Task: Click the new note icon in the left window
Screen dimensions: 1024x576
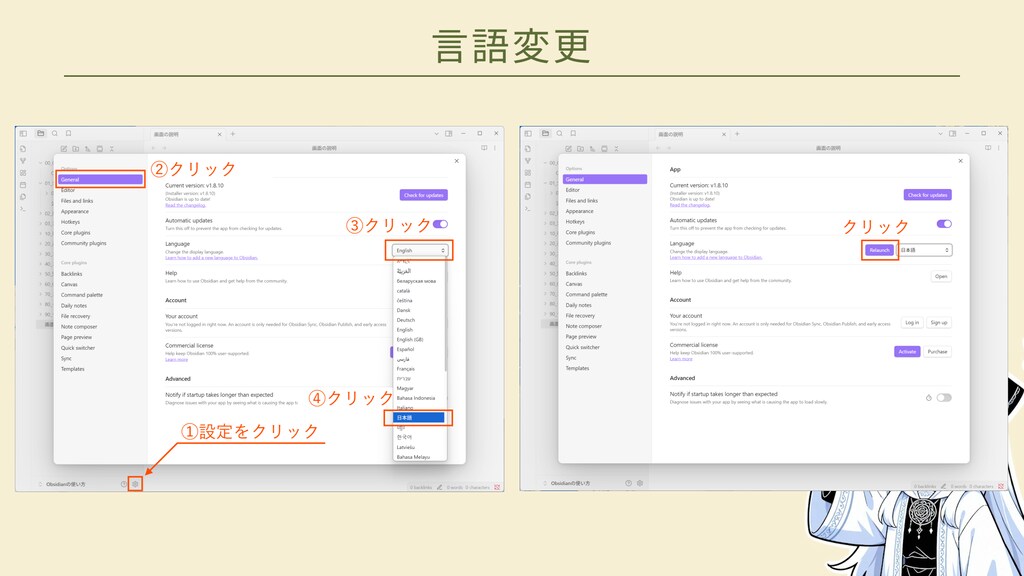Action: [x=64, y=148]
